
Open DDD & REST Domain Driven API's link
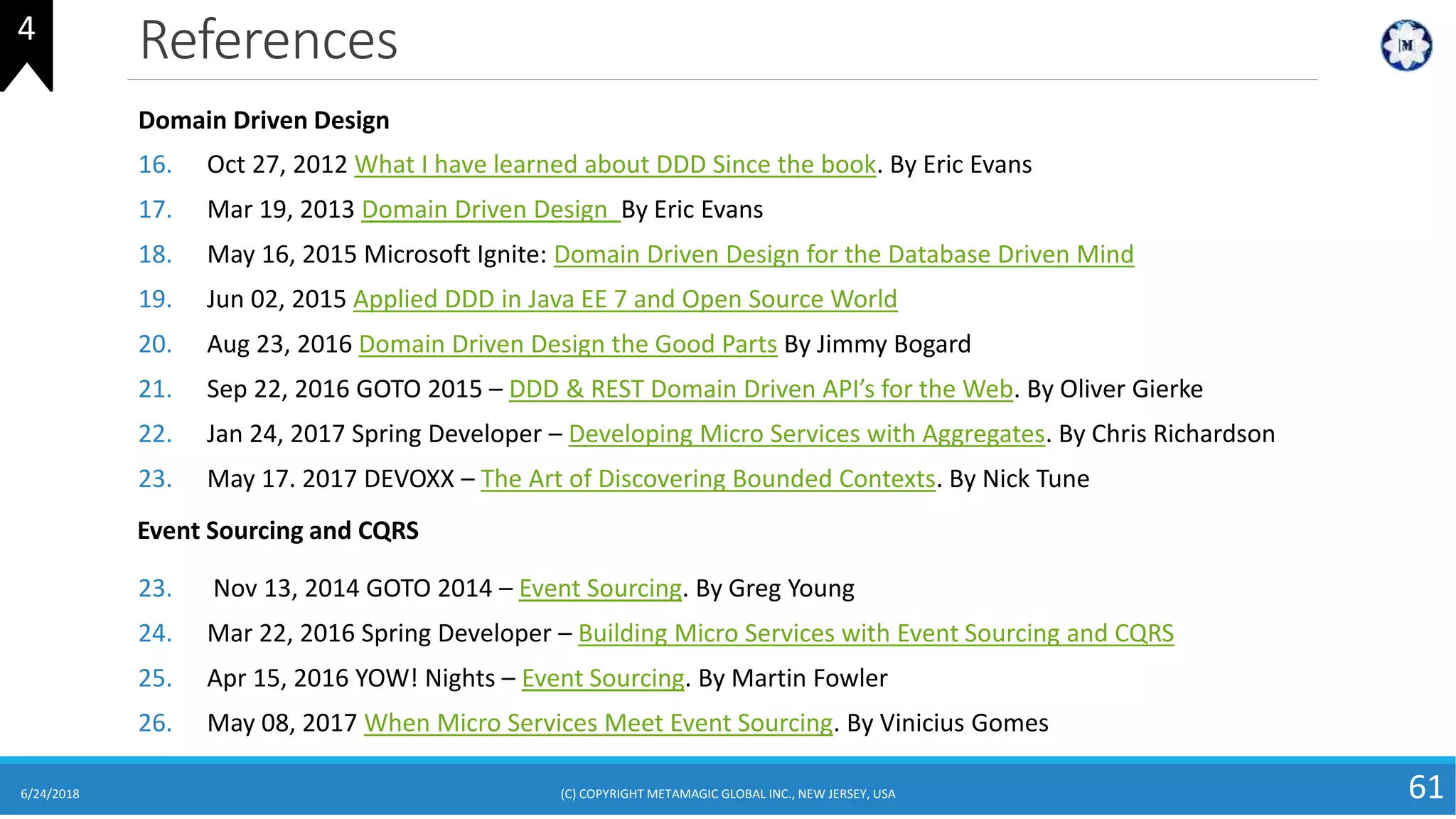(760, 389)
